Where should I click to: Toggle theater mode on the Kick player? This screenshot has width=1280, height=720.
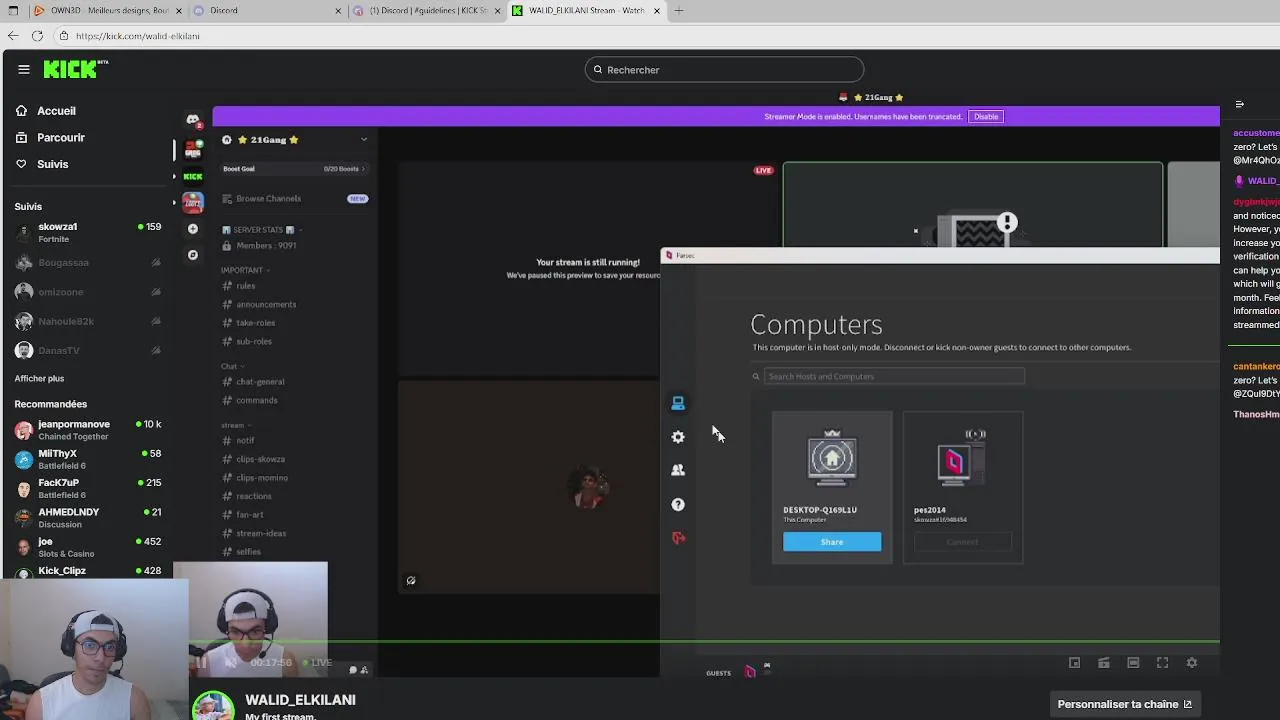[1133, 663]
